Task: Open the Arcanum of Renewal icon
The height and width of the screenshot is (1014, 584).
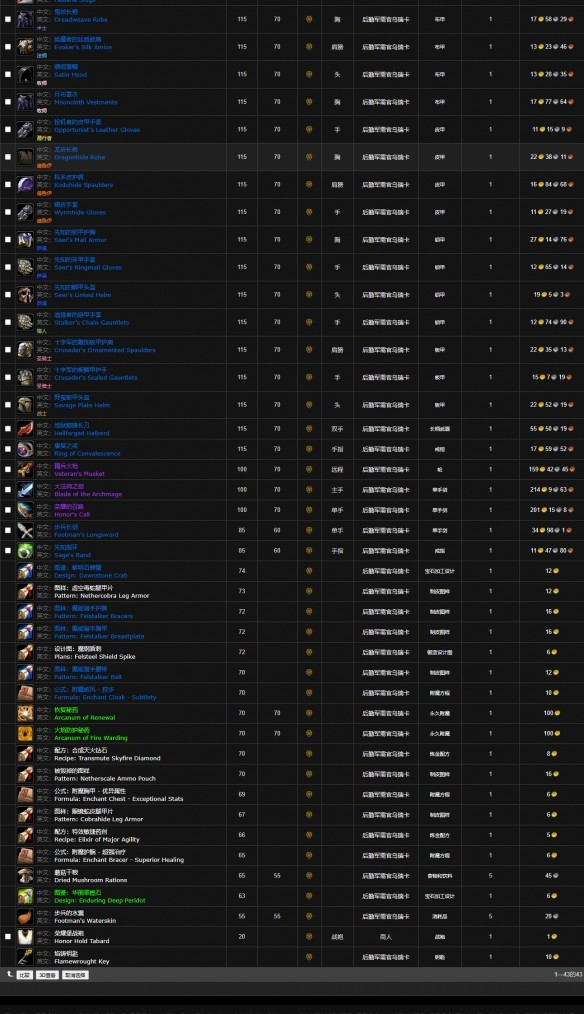Action: (25, 713)
